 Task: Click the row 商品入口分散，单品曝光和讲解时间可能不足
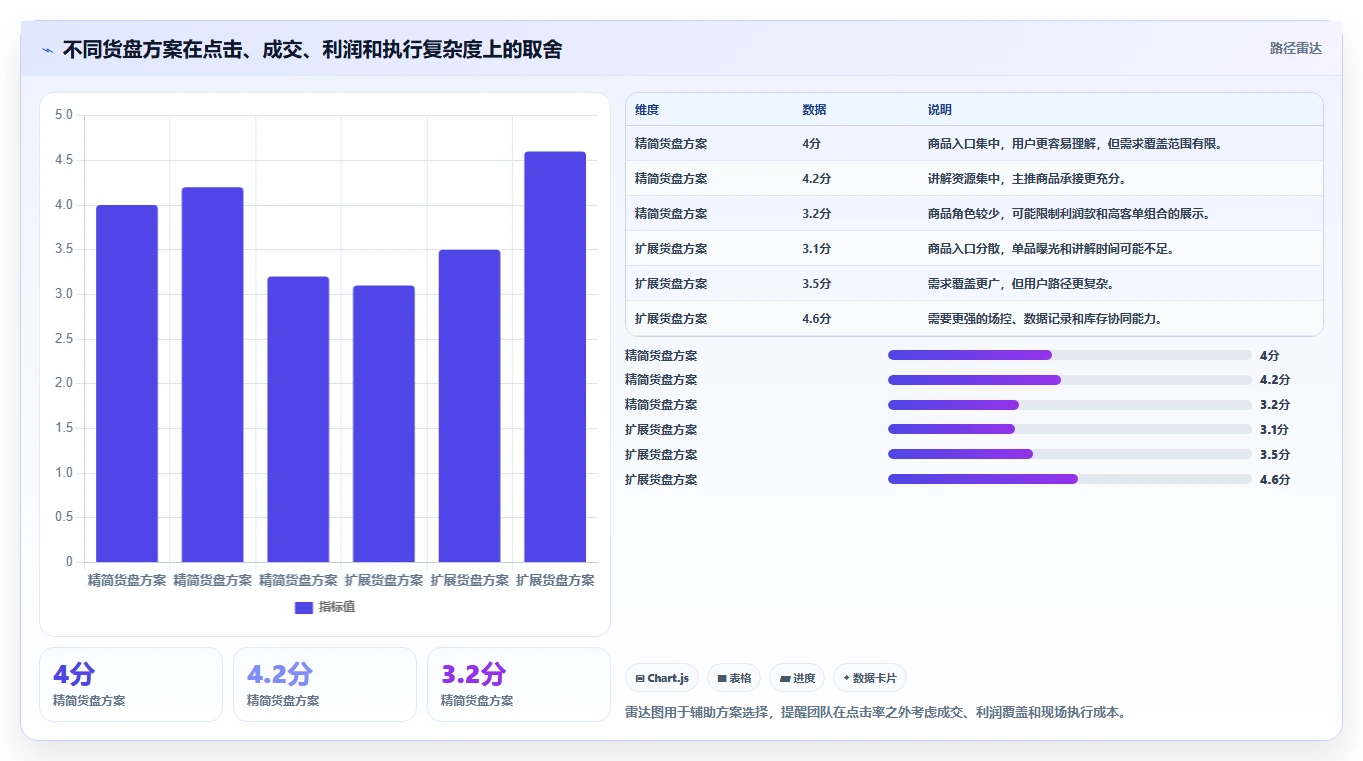974,248
